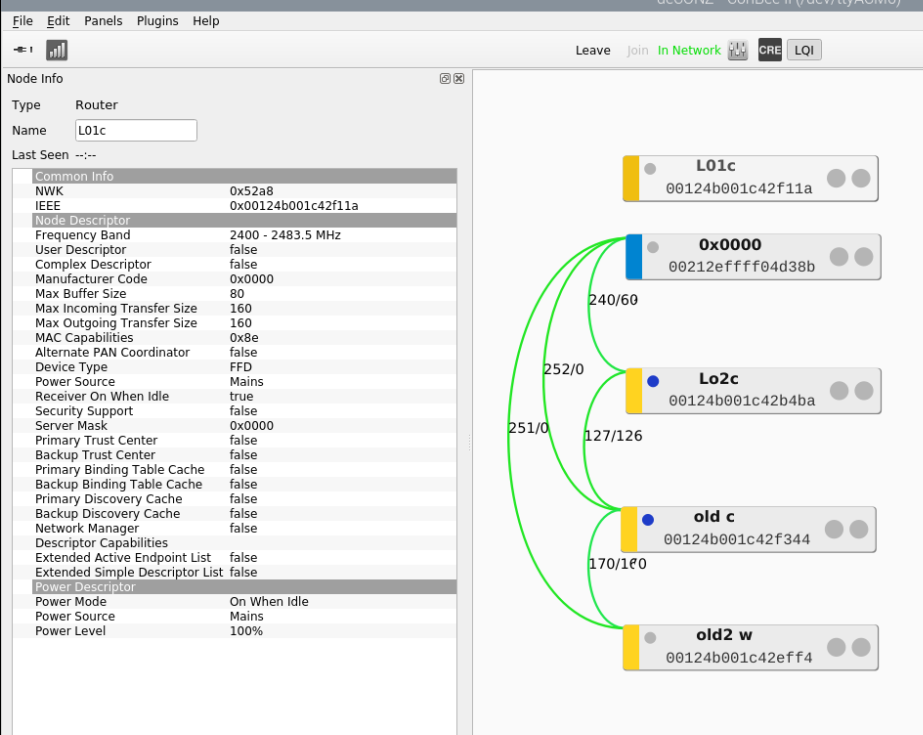The image size is (923, 735).
Task: Select the Device Type FFD row
Action: coord(244,367)
